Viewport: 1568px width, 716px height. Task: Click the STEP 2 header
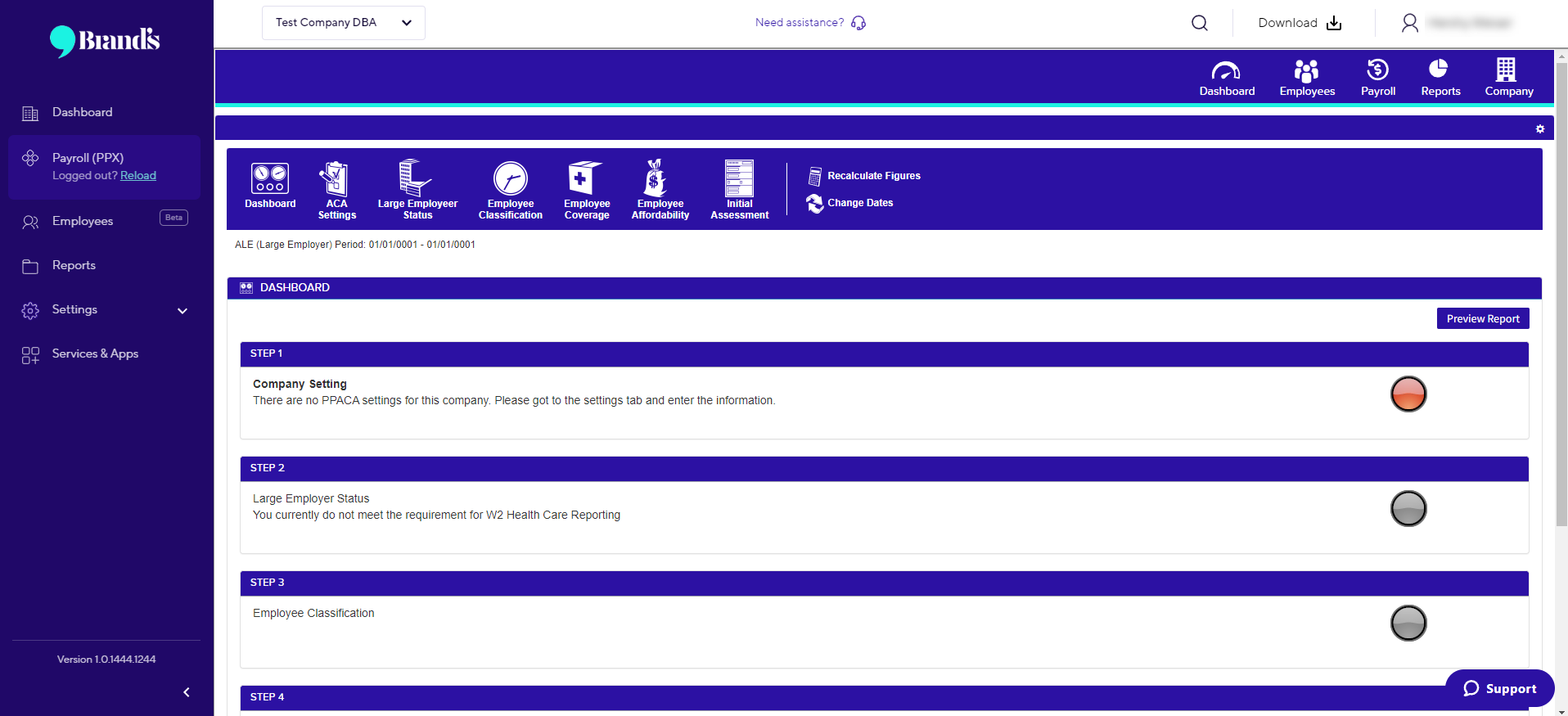(x=884, y=468)
